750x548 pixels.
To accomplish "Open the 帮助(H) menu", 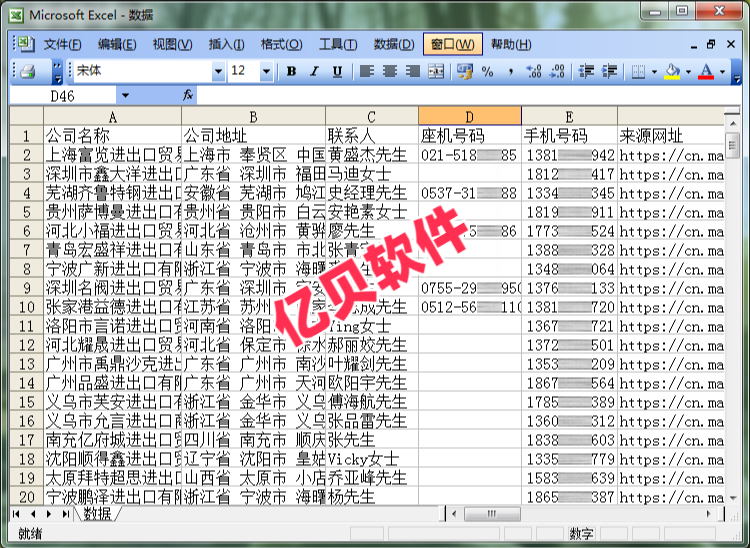I will pos(511,44).
